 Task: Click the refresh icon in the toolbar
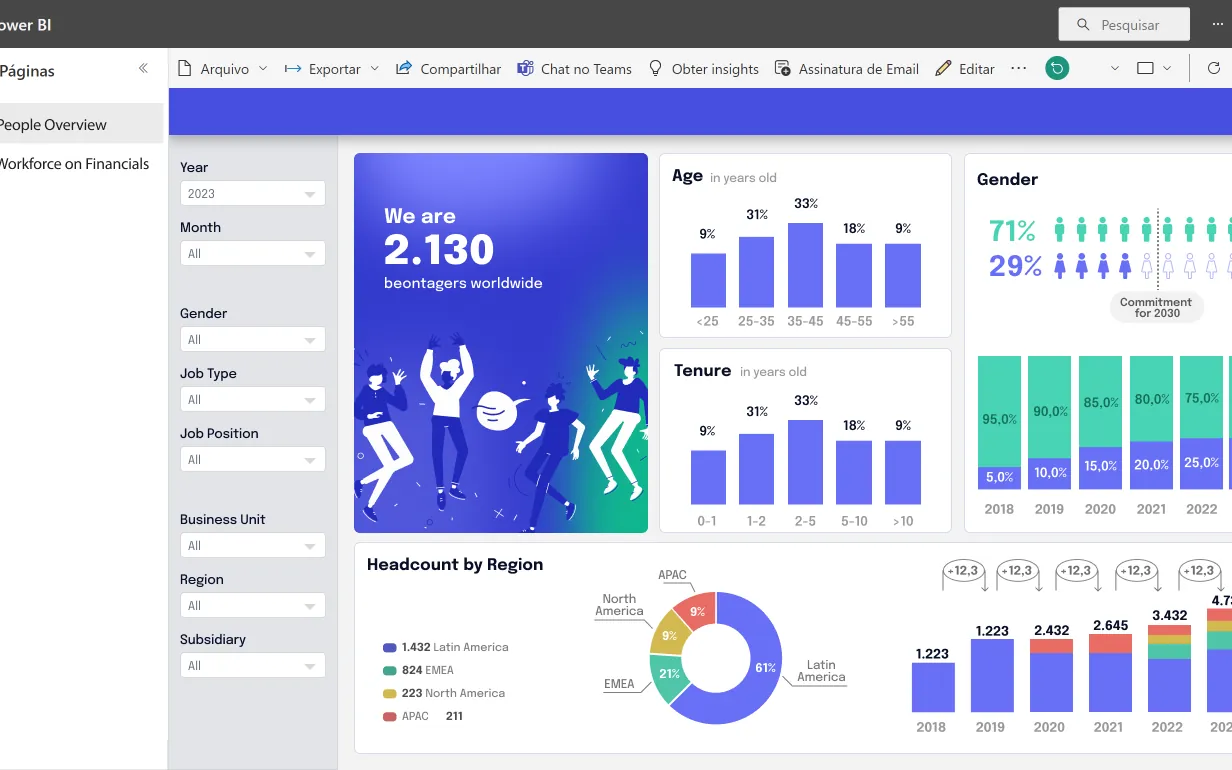1214,69
